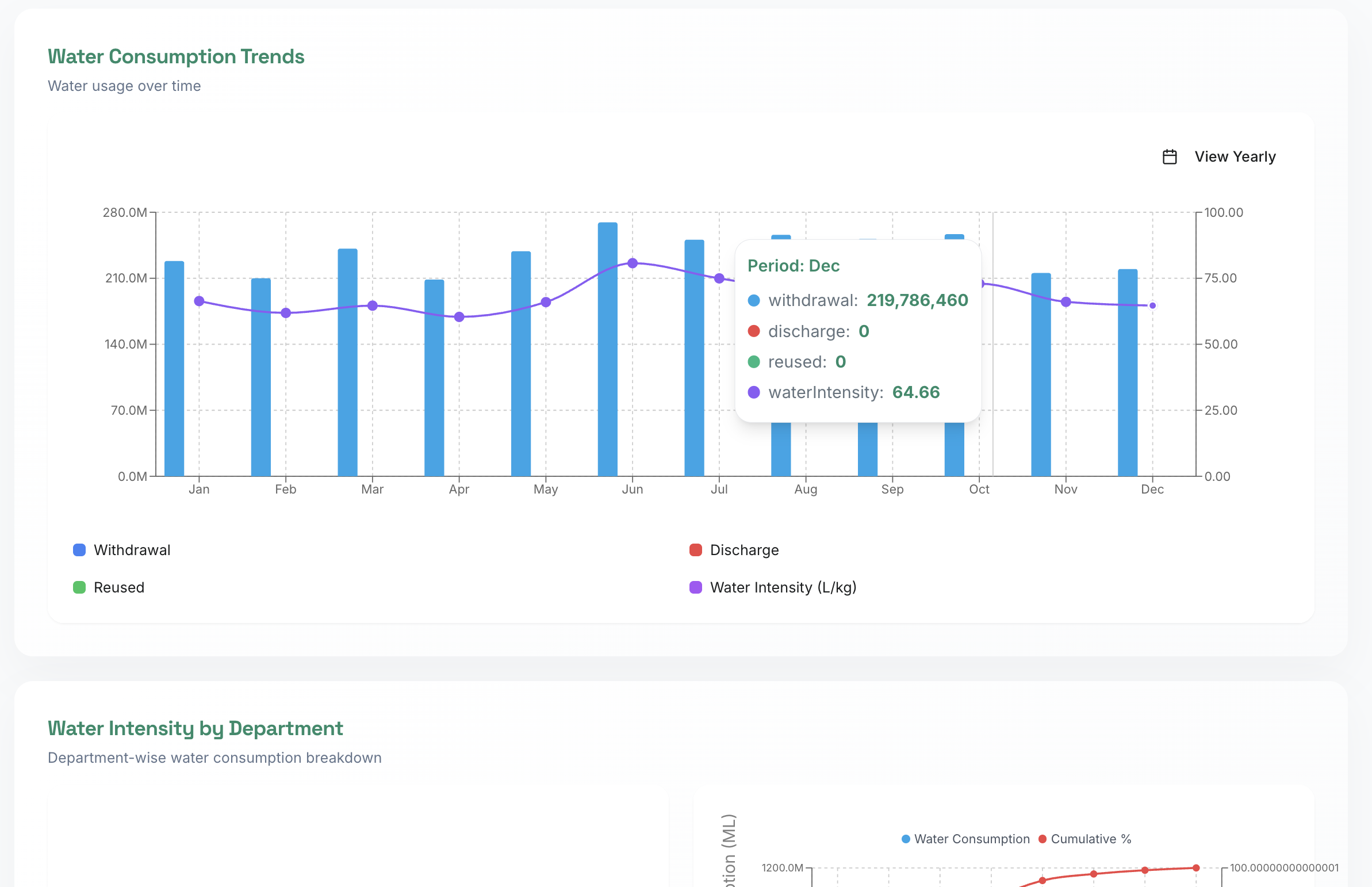Click the calendar icon beside View Yearly
The image size is (1372, 887).
click(x=1170, y=156)
